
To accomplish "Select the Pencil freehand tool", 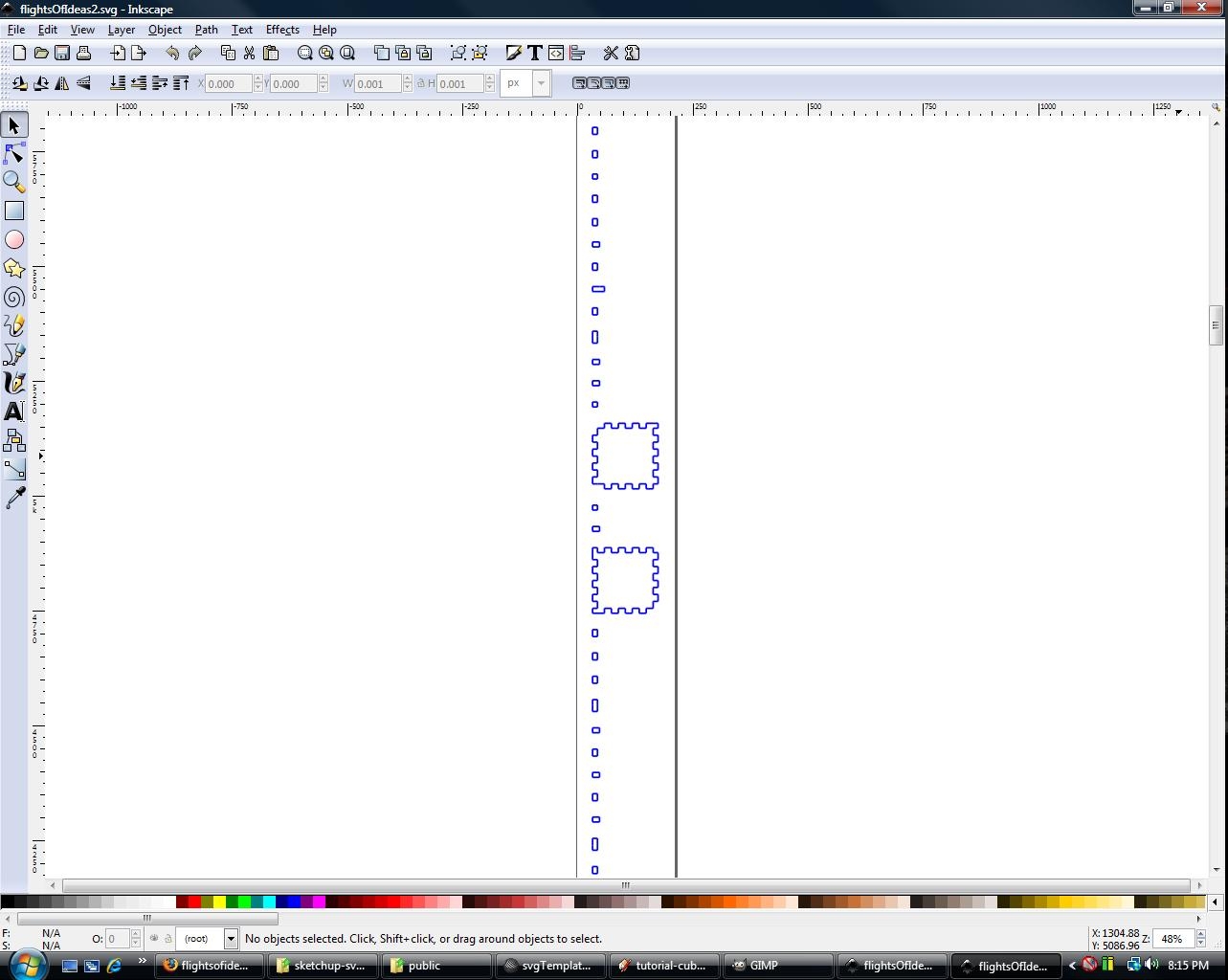I will [x=14, y=325].
